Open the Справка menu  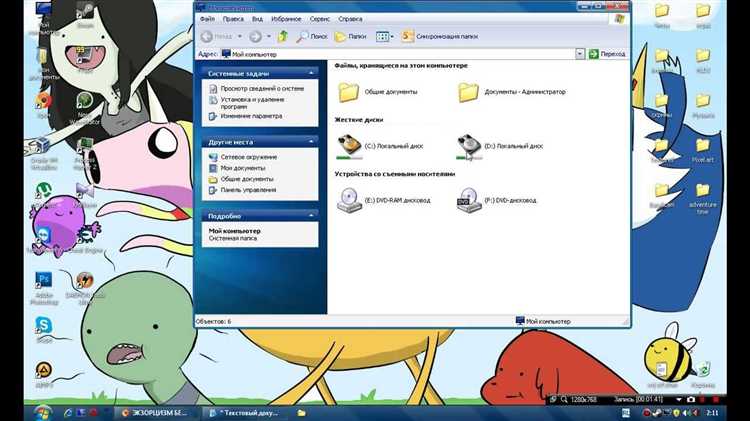[x=350, y=19]
